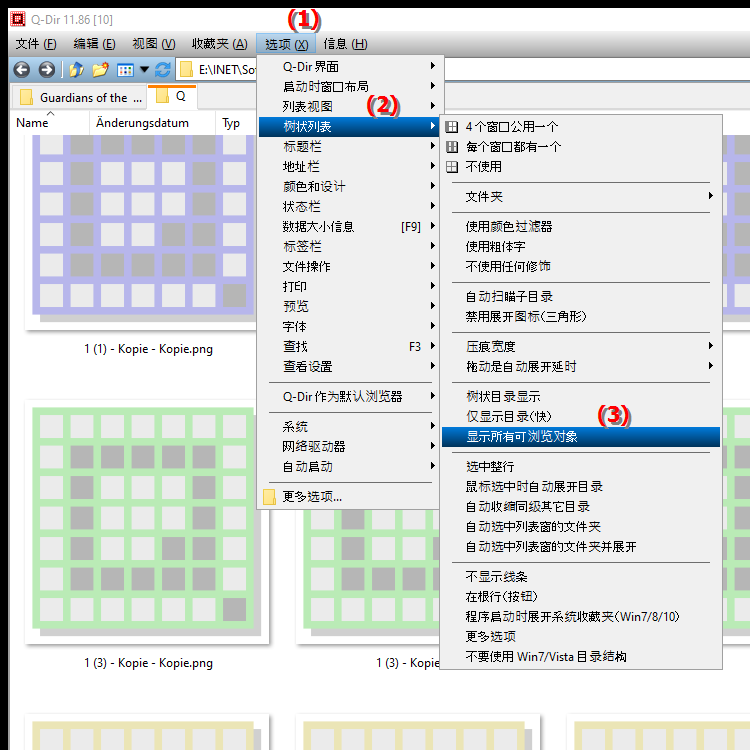This screenshot has width=750, height=750.
Task: Expand 地址栏 submenu
Action: point(349,167)
